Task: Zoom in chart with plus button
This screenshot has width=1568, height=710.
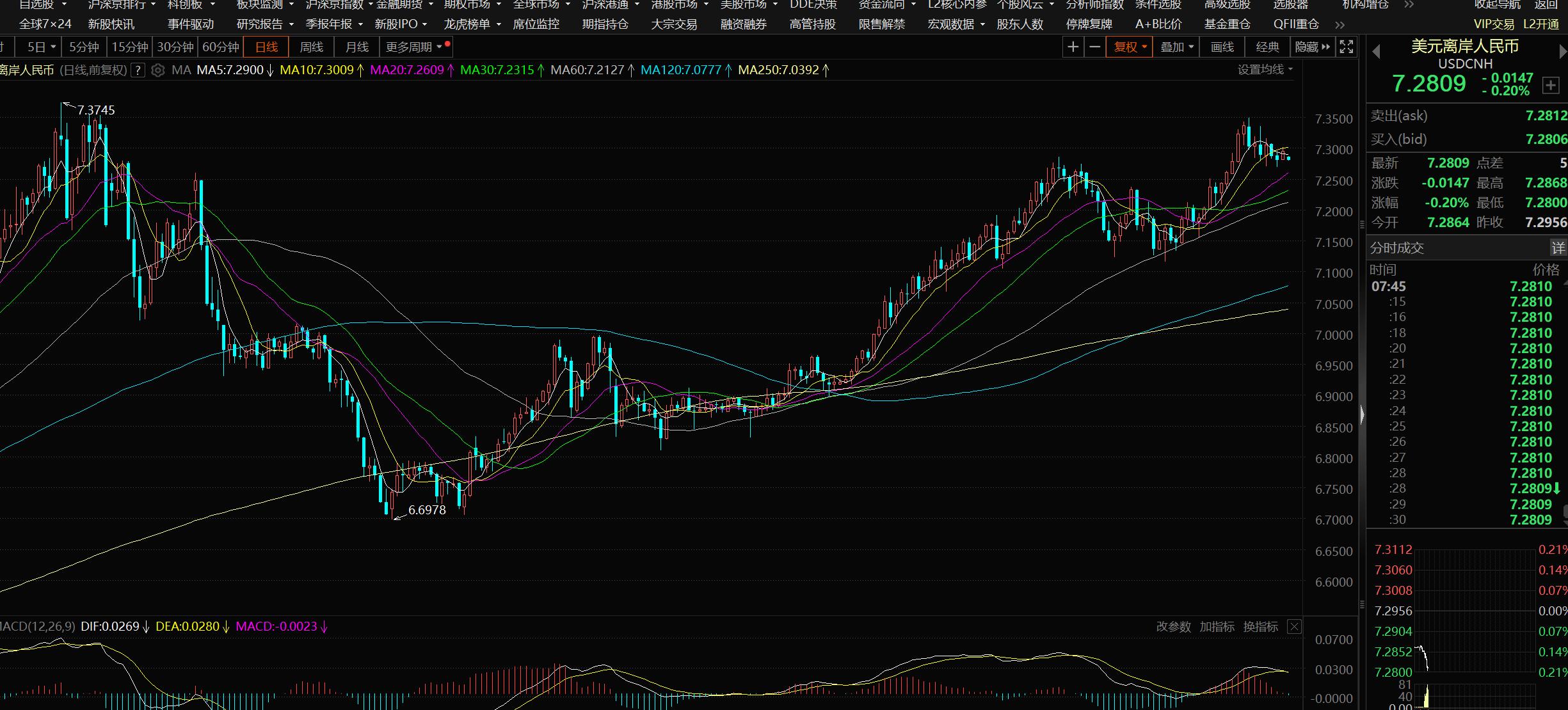Action: click(x=1073, y=47)
